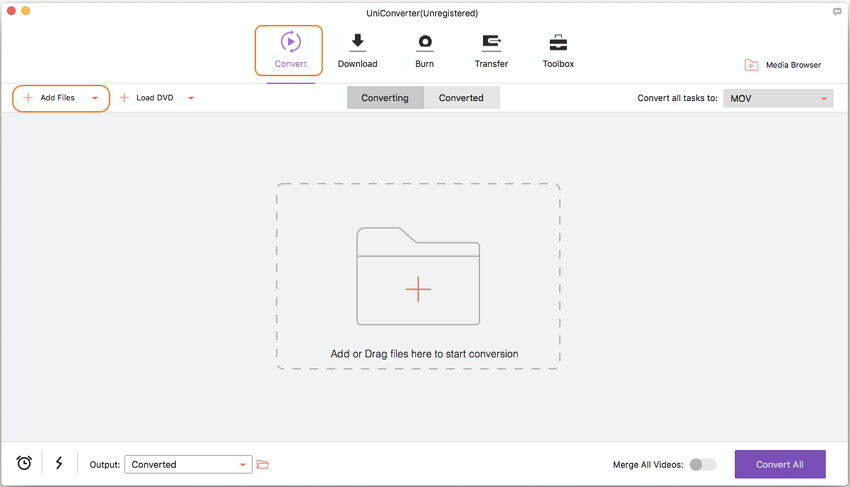
Task: Click the high speed conversion lightning icon
Action: pyautogui.click(x=59, y=463)
